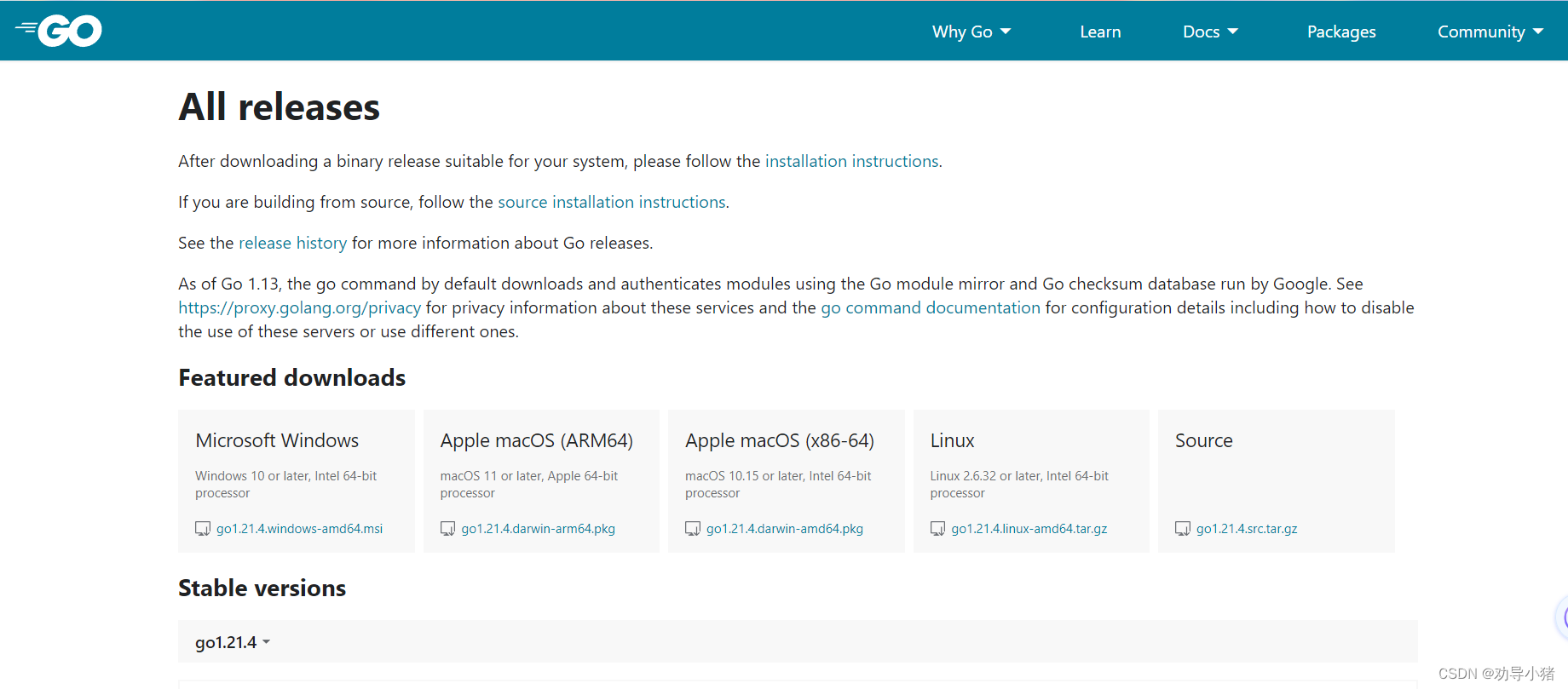
Task: Click the Apple macOS (x86-64) card title
Action: coord(780,440)
